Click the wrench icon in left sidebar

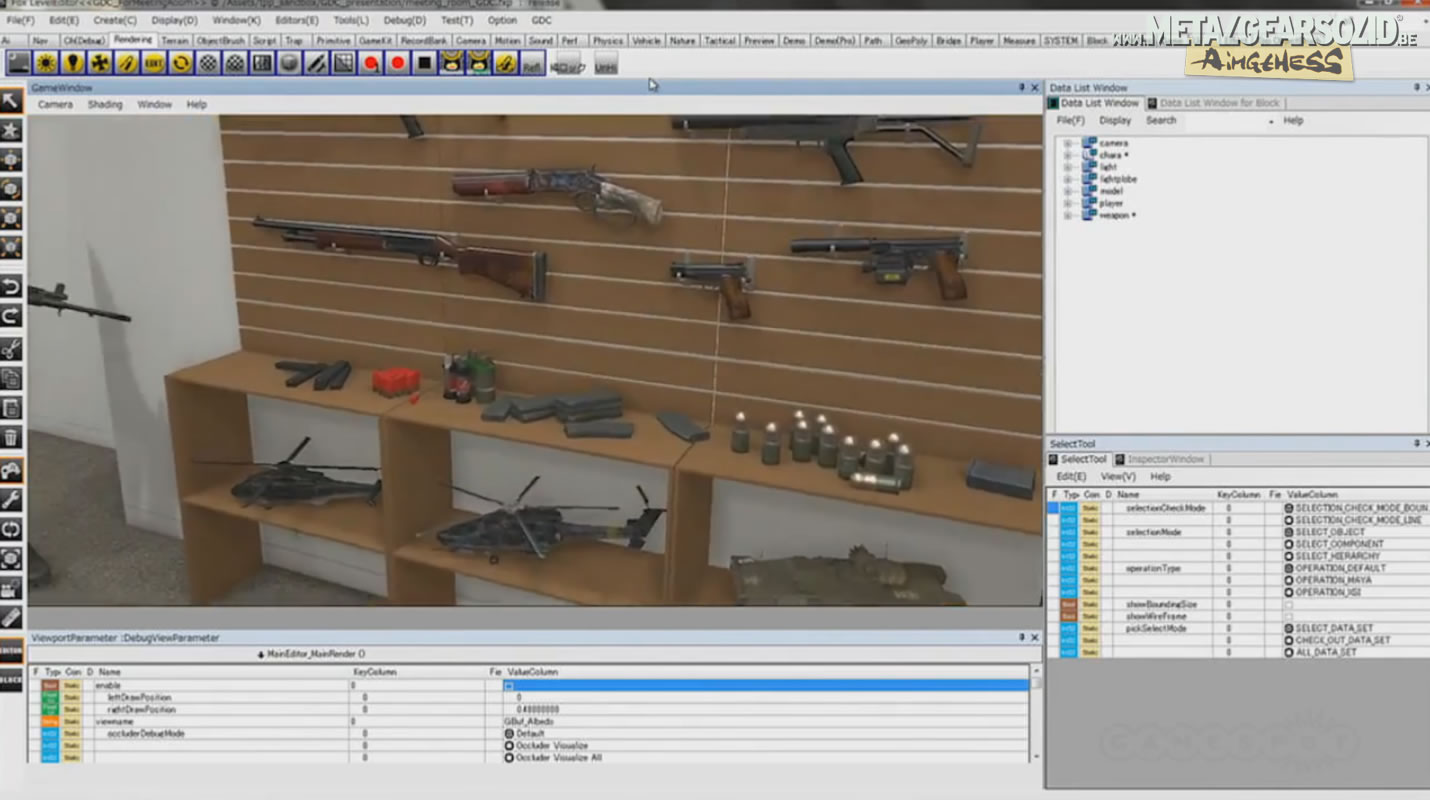[x=11, y=499]
